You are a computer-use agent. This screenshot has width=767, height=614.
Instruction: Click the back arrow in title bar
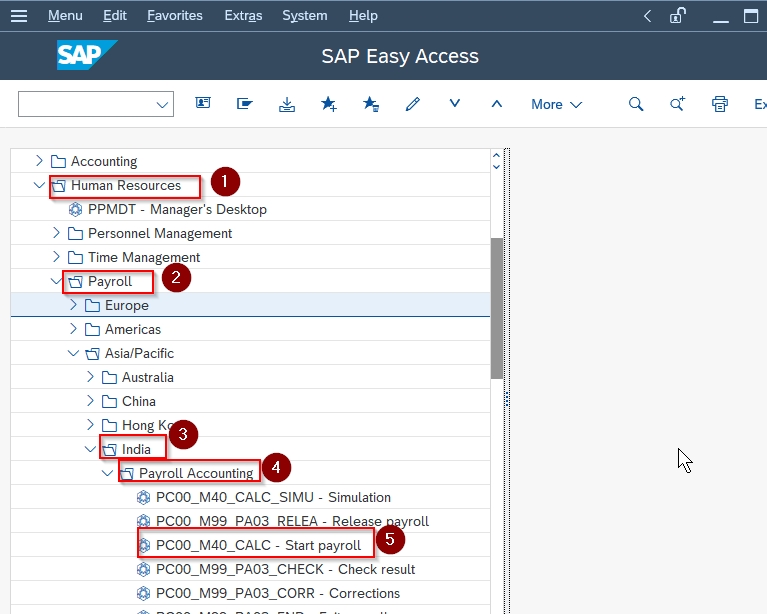point(647,16)
